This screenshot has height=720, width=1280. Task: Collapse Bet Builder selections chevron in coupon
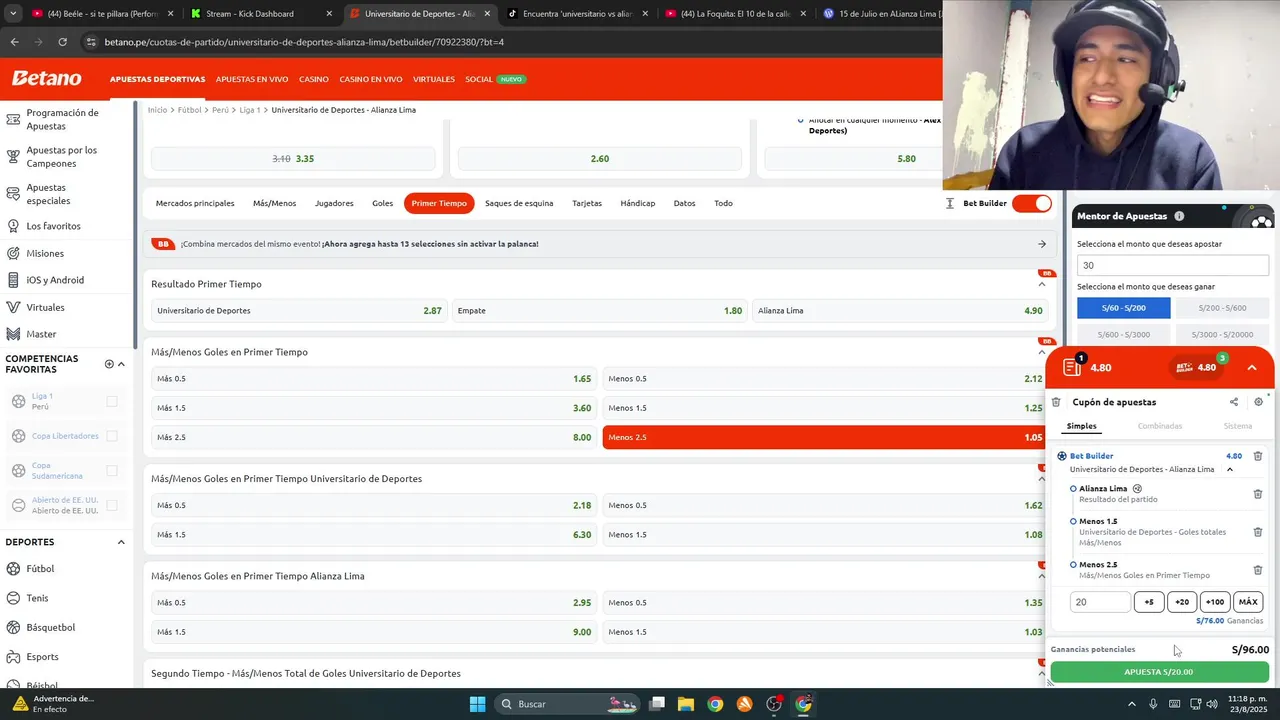(x=1230, y=469)
